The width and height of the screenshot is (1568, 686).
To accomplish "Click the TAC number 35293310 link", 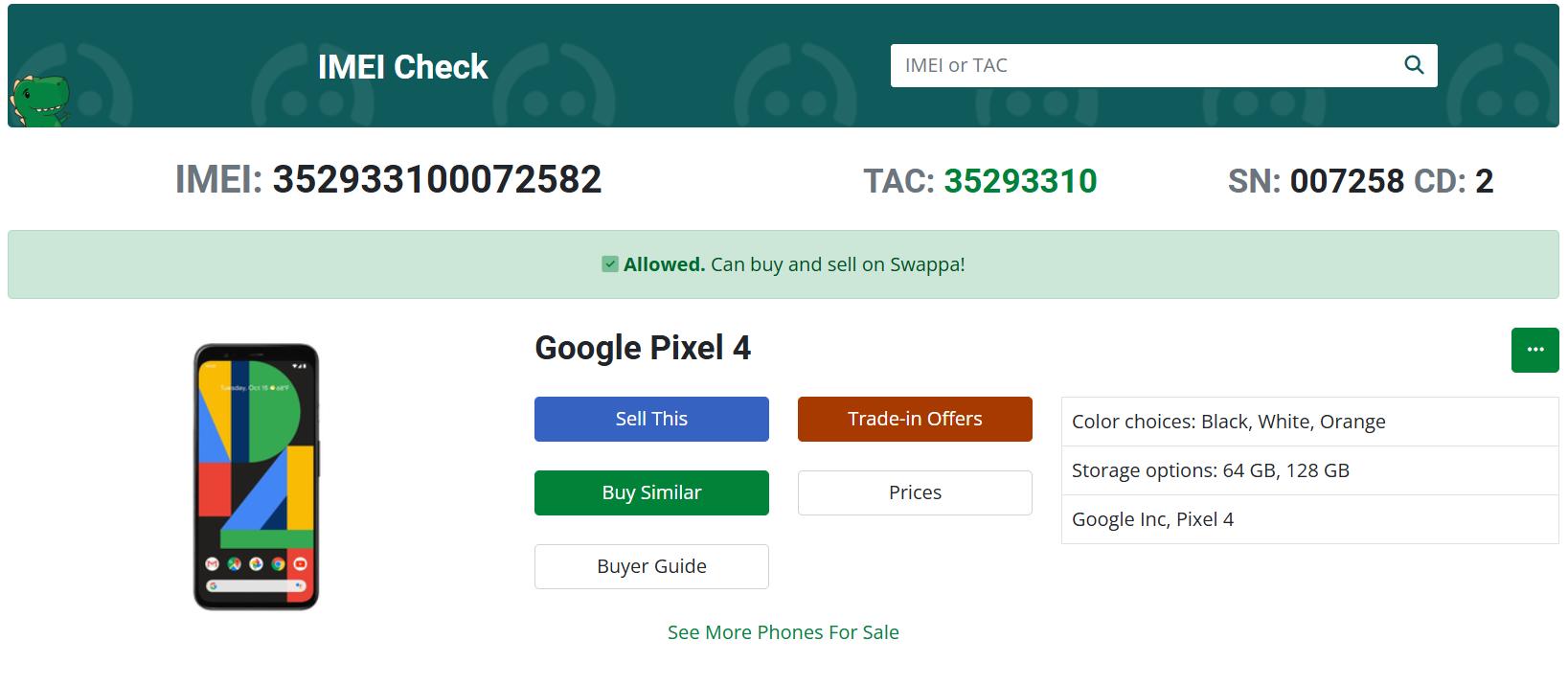I will click(x=1020, y=181).
